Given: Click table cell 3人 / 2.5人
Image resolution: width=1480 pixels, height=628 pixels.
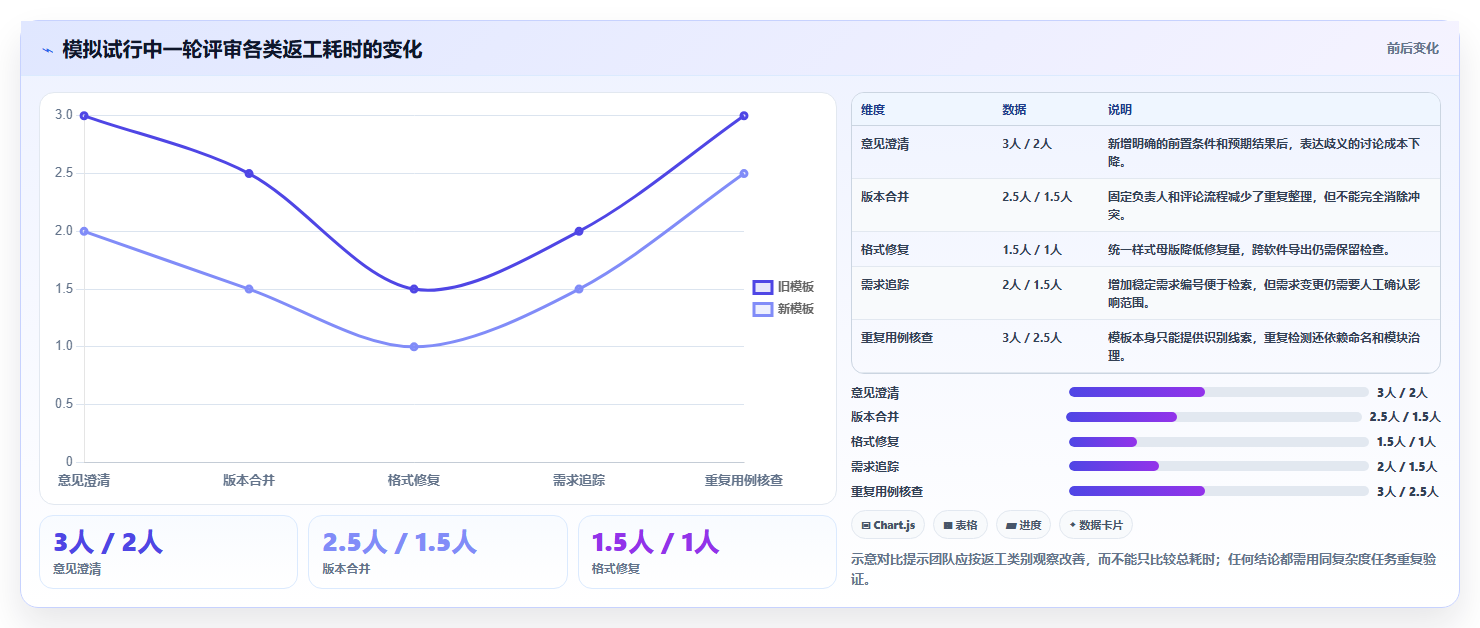Looking at the screenshot, I should click(1032, 338).
